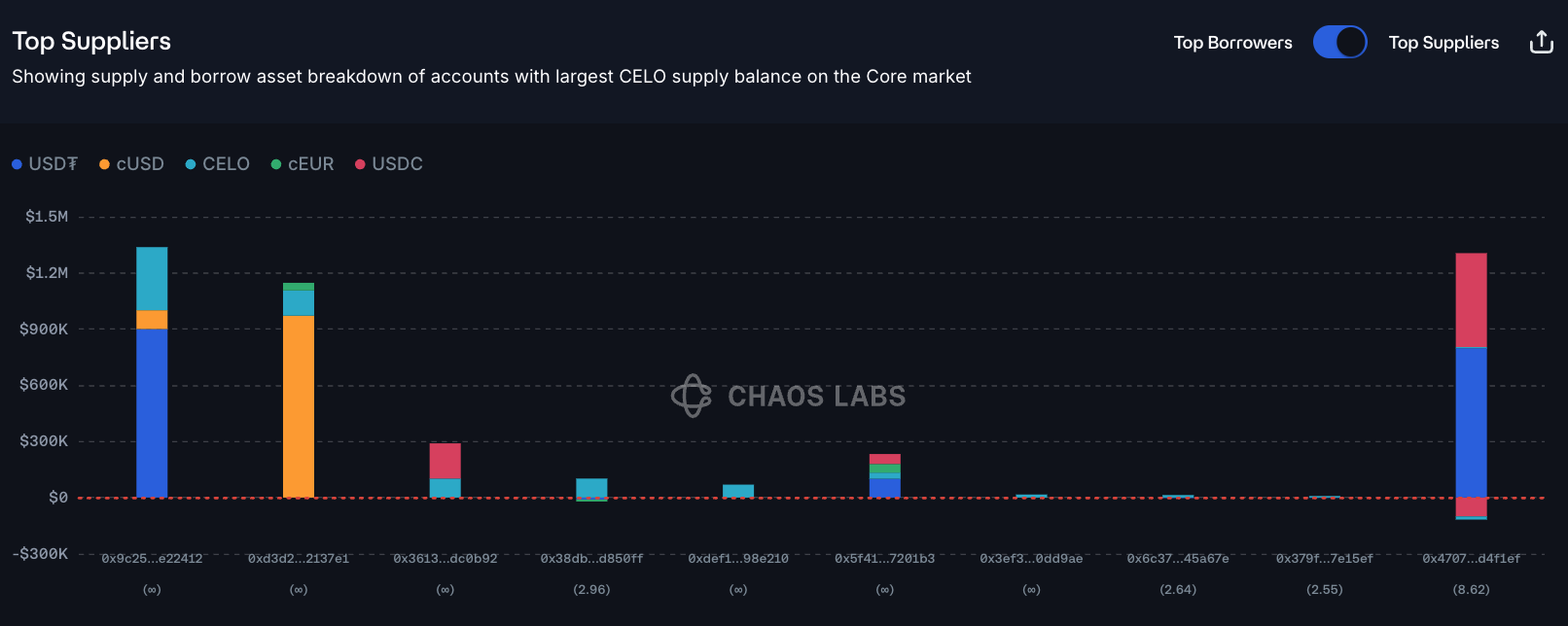Screen dimensions: 1568x626
Task: Toggle the USDC legend entry
Action: 388,164
